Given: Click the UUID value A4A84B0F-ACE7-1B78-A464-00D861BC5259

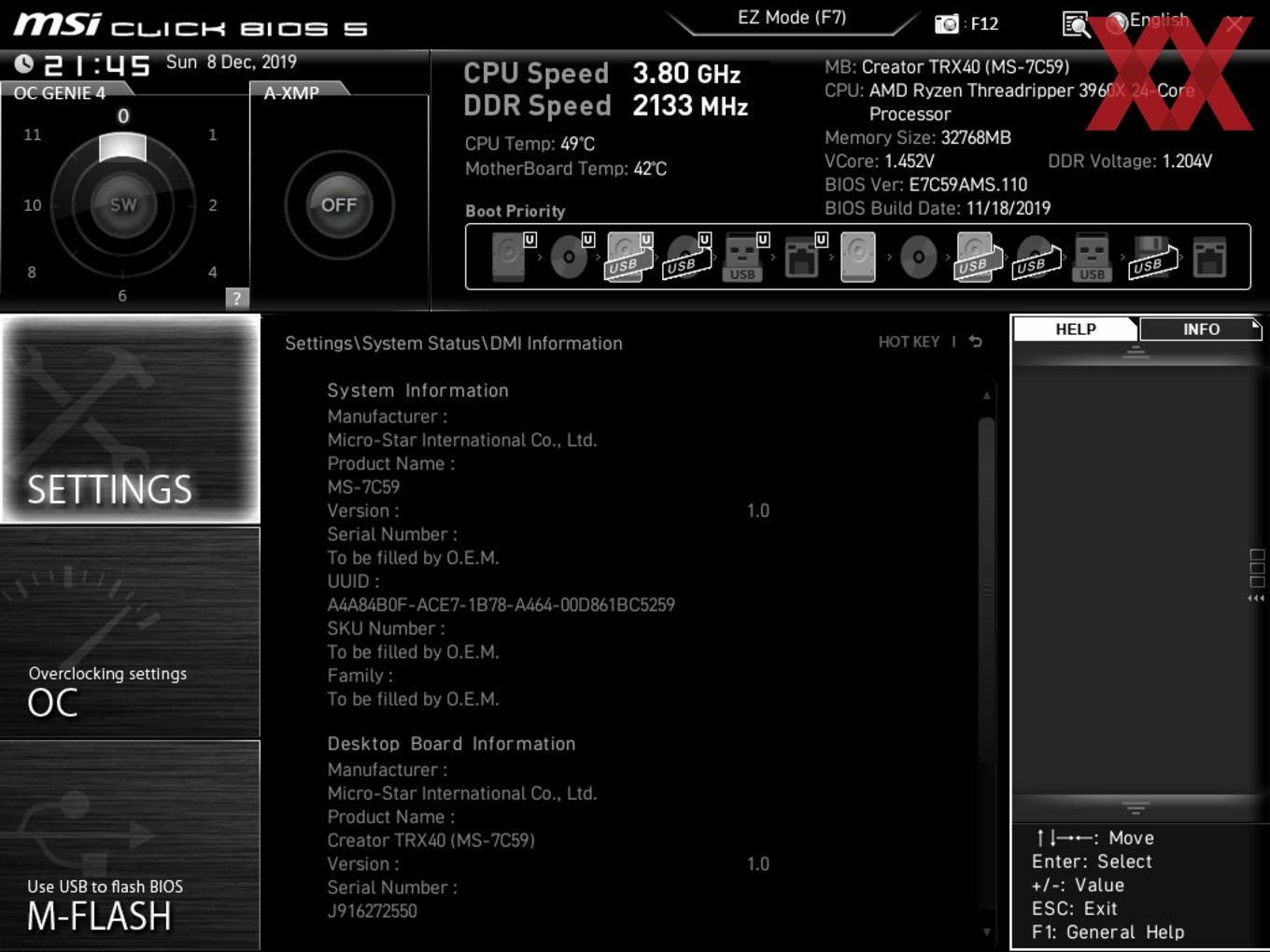Looking at the screenshot, I should click(501, 605).
